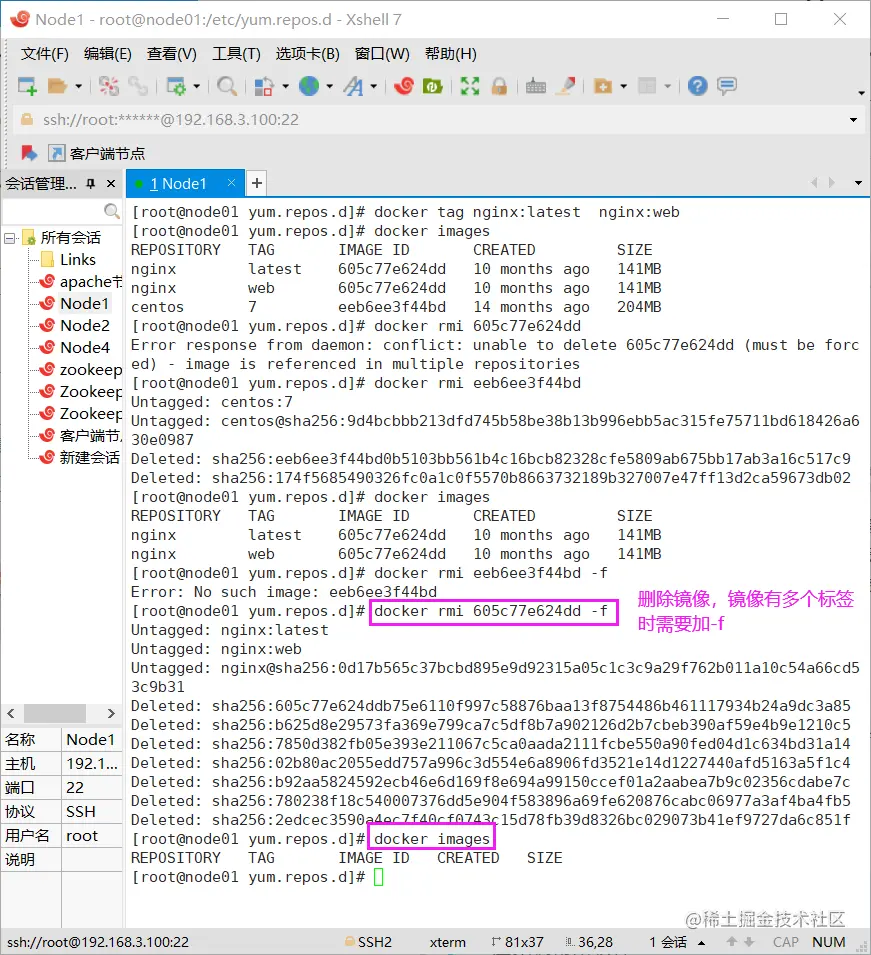Open the dropdown arrow beside Open folder icon

click(78, 86)
